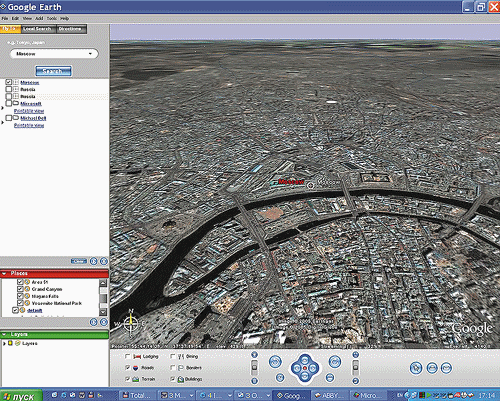
Task: Click the email button in navigation panel
Action: coord(446,368)
